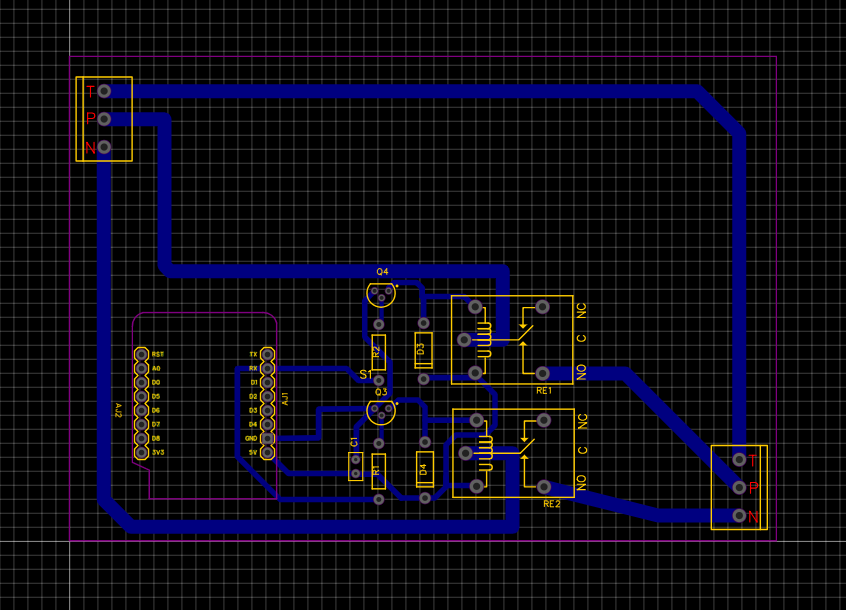Select the wide track running along the board bottom
The image size is (846, 610).
click(x=324, y=527)
